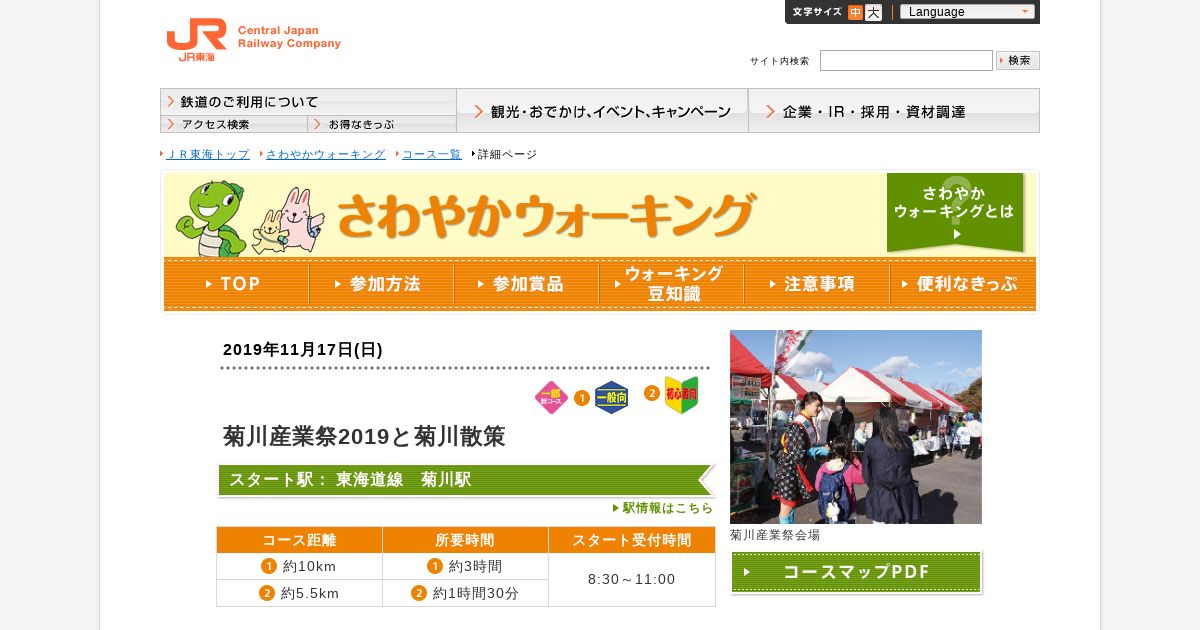
Task: Open 鉄道のご利用について menu
Action: 308,102
